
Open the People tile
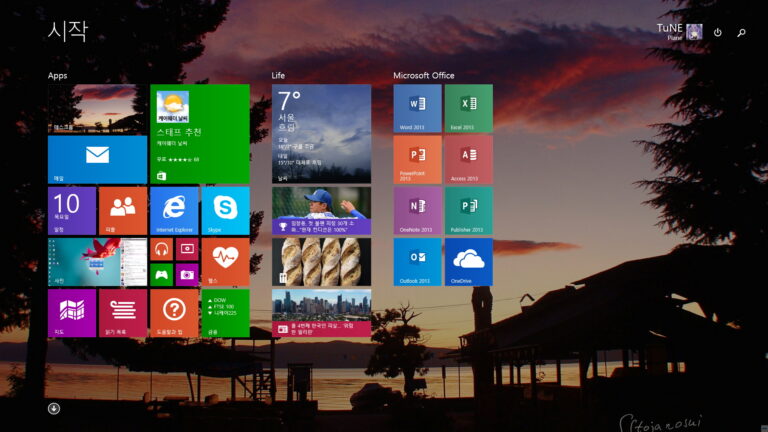tap(123, 211)
